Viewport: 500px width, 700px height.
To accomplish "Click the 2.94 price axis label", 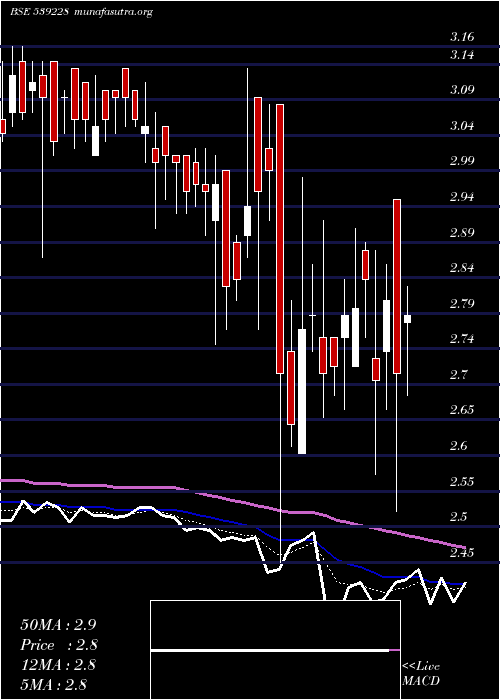I will pyautogui.click(x=462, y=197).
